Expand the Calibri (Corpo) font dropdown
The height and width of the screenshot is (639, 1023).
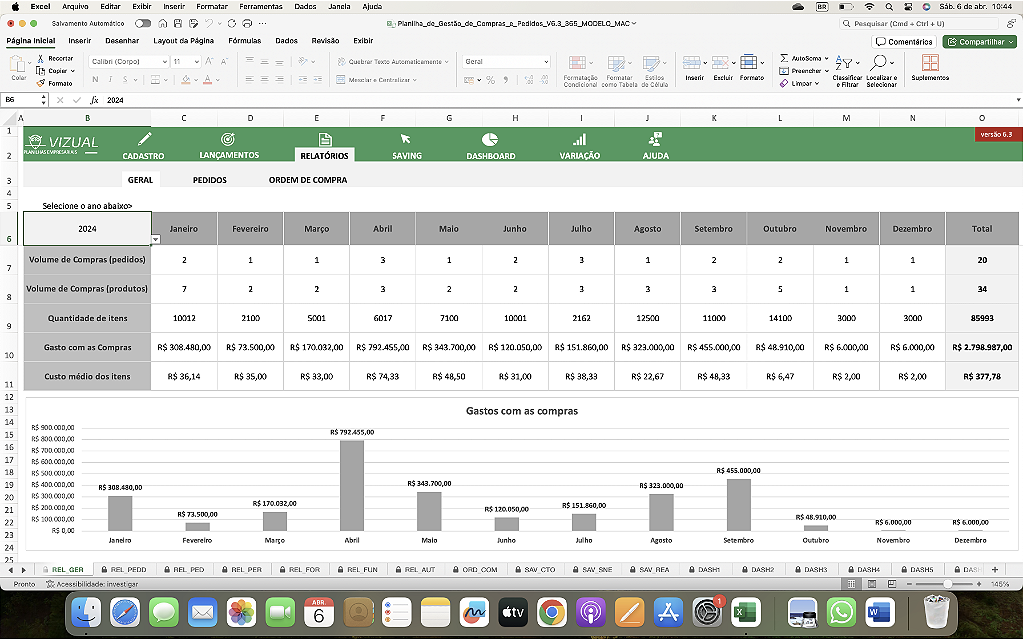pos(164,61)
